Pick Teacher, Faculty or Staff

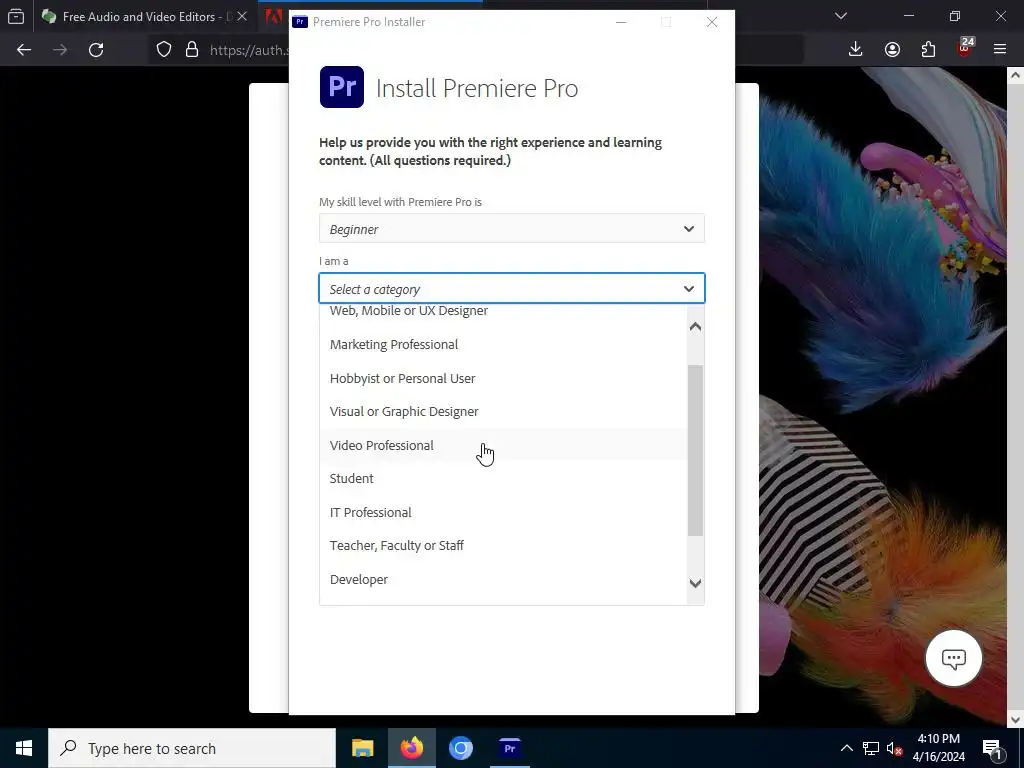(x=503, y=546)
